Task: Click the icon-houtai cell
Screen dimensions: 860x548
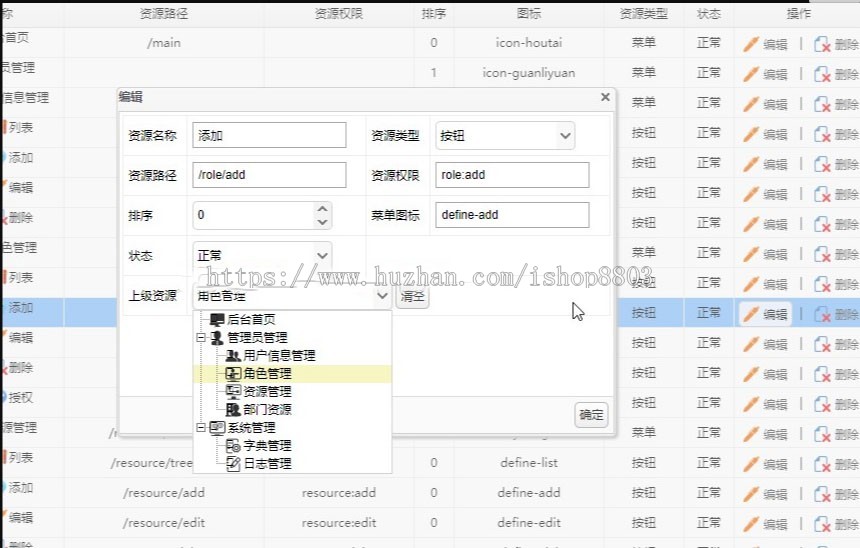Action: coord(529,43)
